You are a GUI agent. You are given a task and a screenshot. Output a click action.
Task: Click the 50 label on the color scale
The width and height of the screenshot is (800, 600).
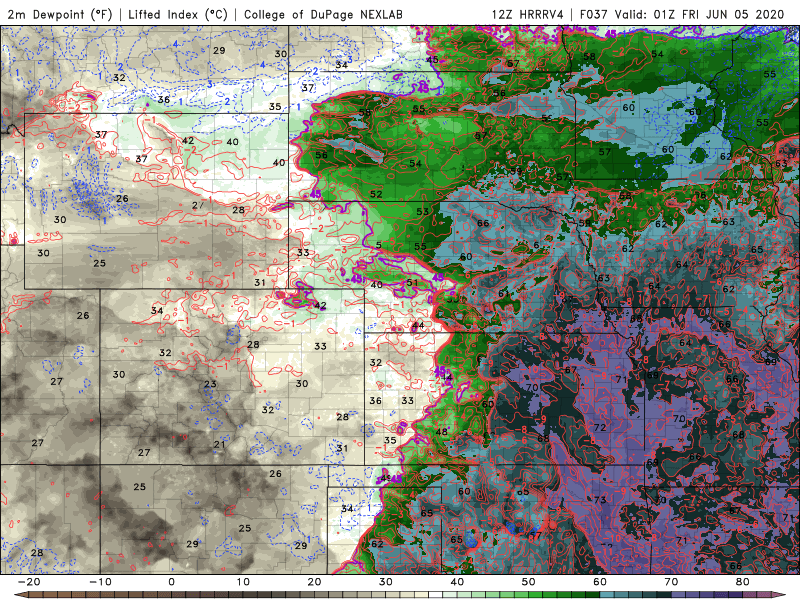pos(529,582)
